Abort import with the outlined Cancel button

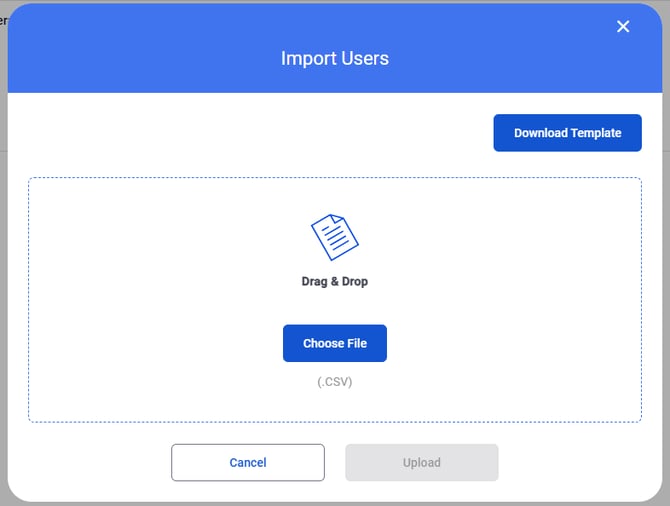pos(248,462)
